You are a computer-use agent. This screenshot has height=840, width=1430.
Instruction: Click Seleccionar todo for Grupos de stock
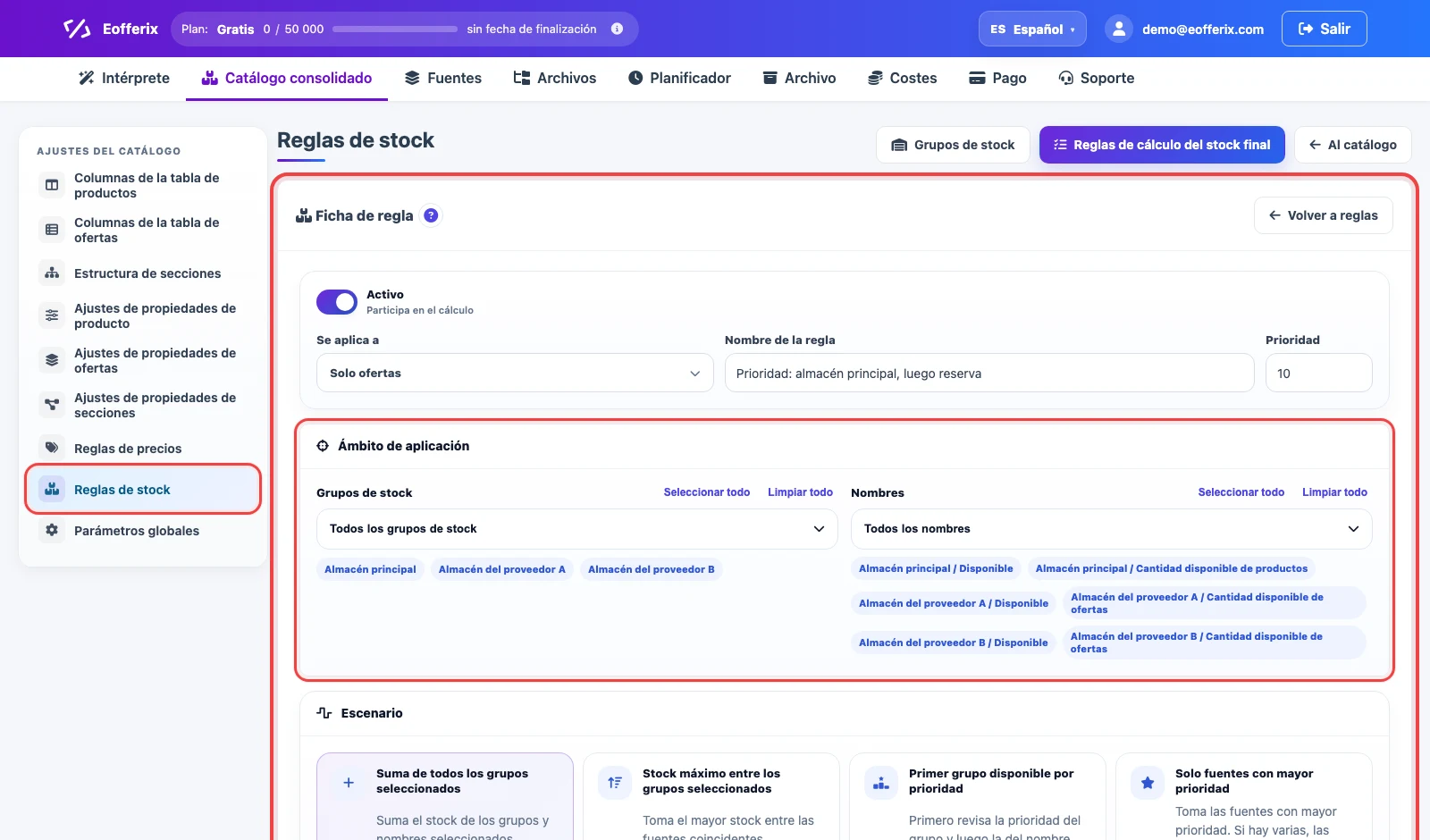click(706, 492)
